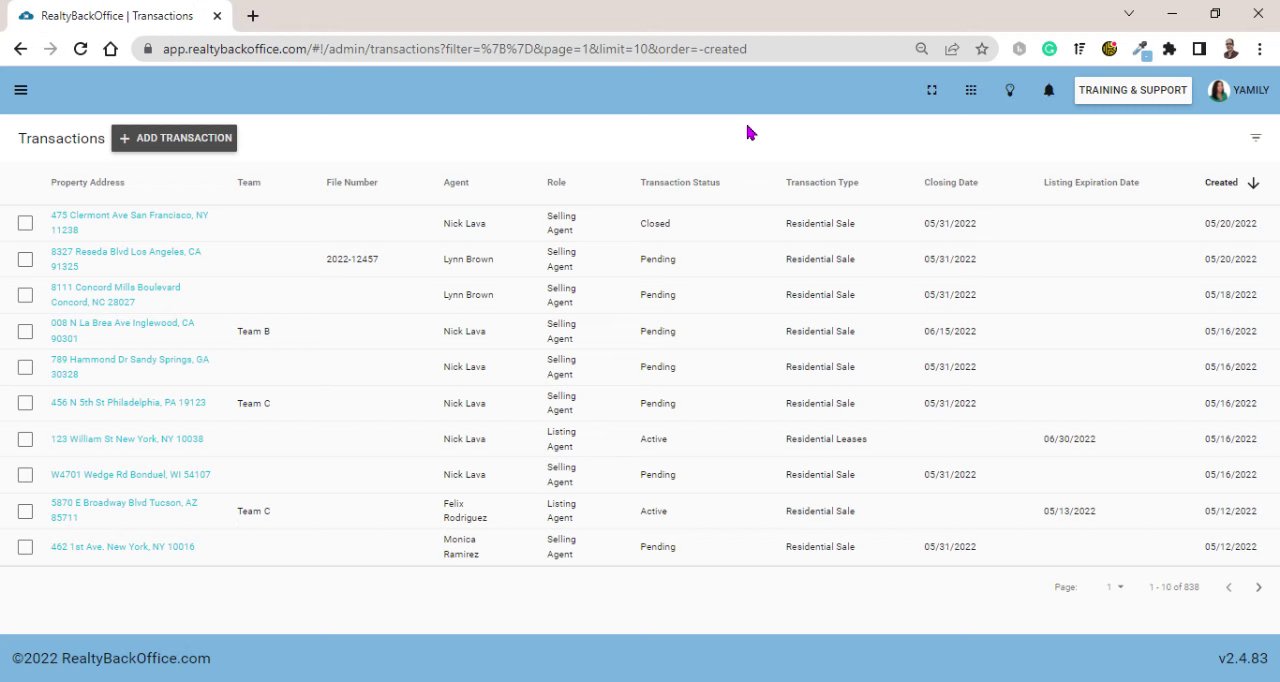Open the Grammarly extension icon
The image size is (1280, 682).
(1049, 48)
